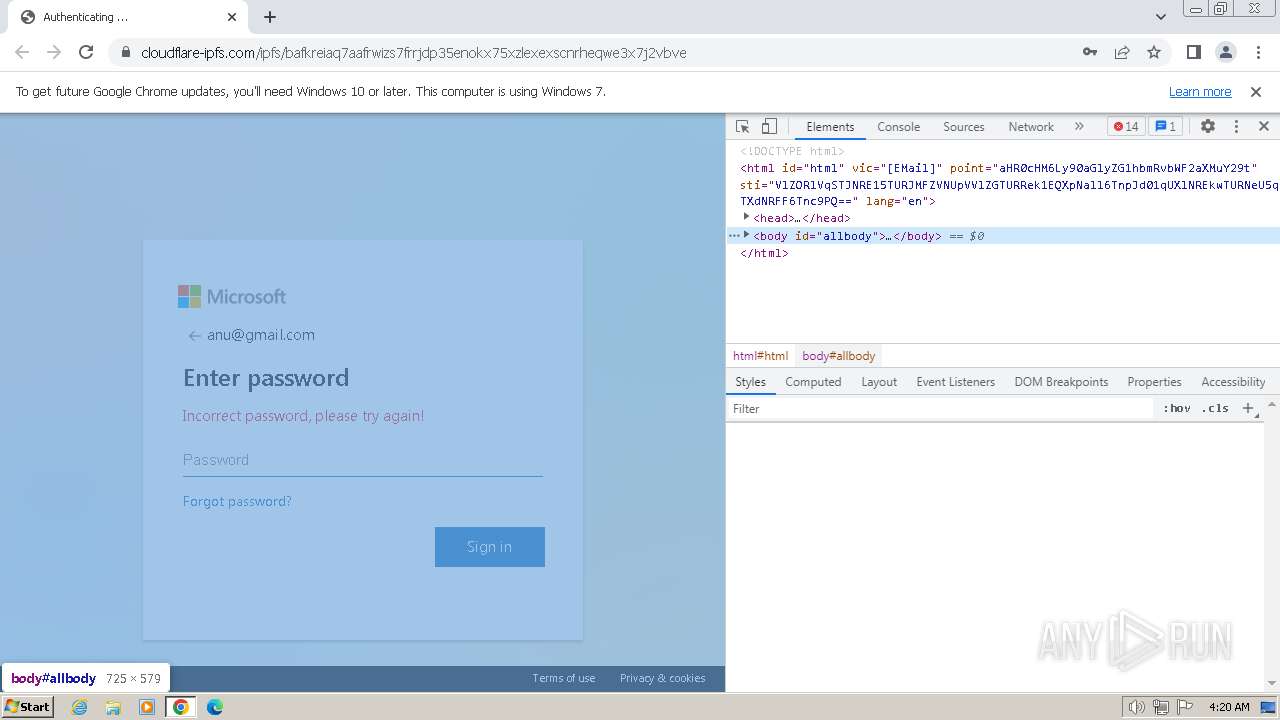Open the Accessibility pane
This screenshot has width=1280, height=720.
click(x=1233, y=382)
